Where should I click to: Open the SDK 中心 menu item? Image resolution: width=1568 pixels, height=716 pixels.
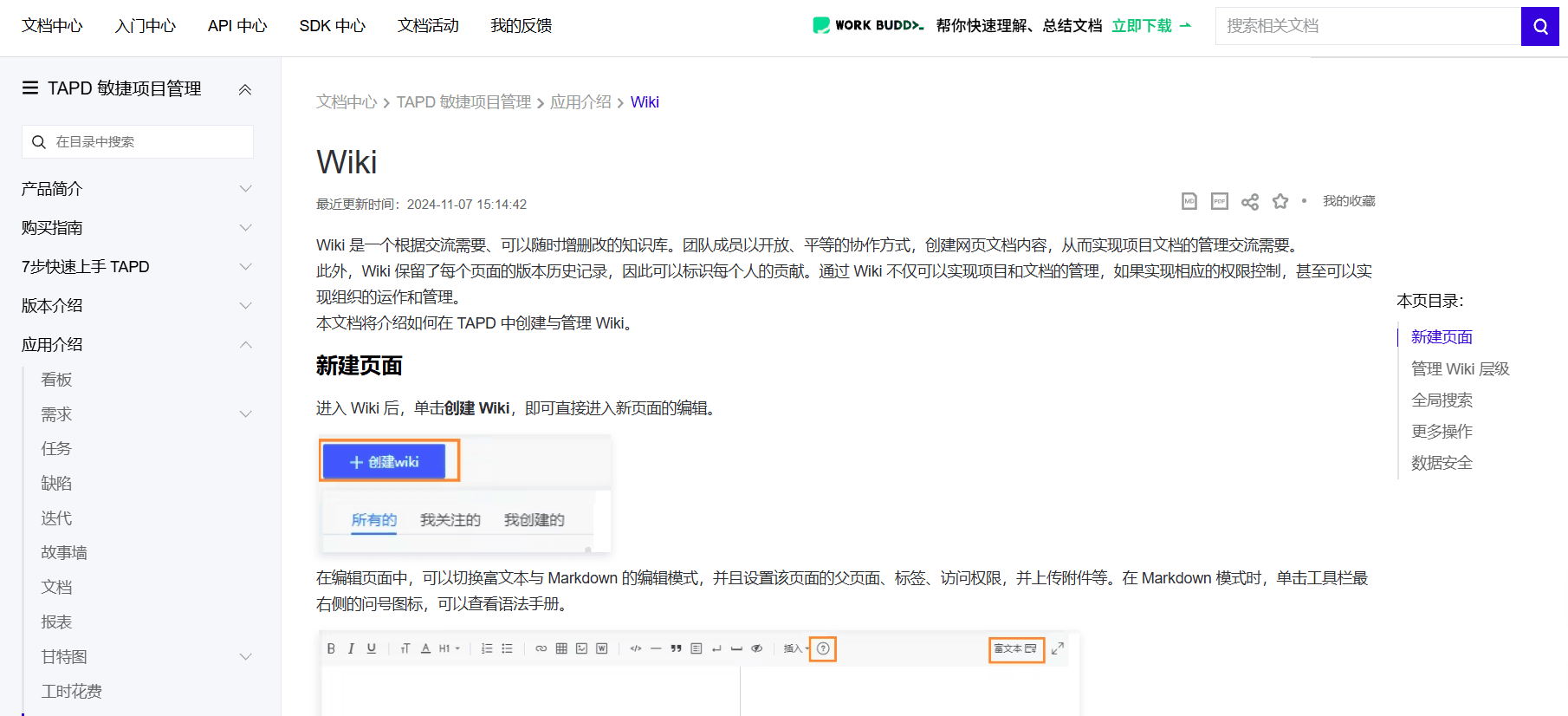333,26
